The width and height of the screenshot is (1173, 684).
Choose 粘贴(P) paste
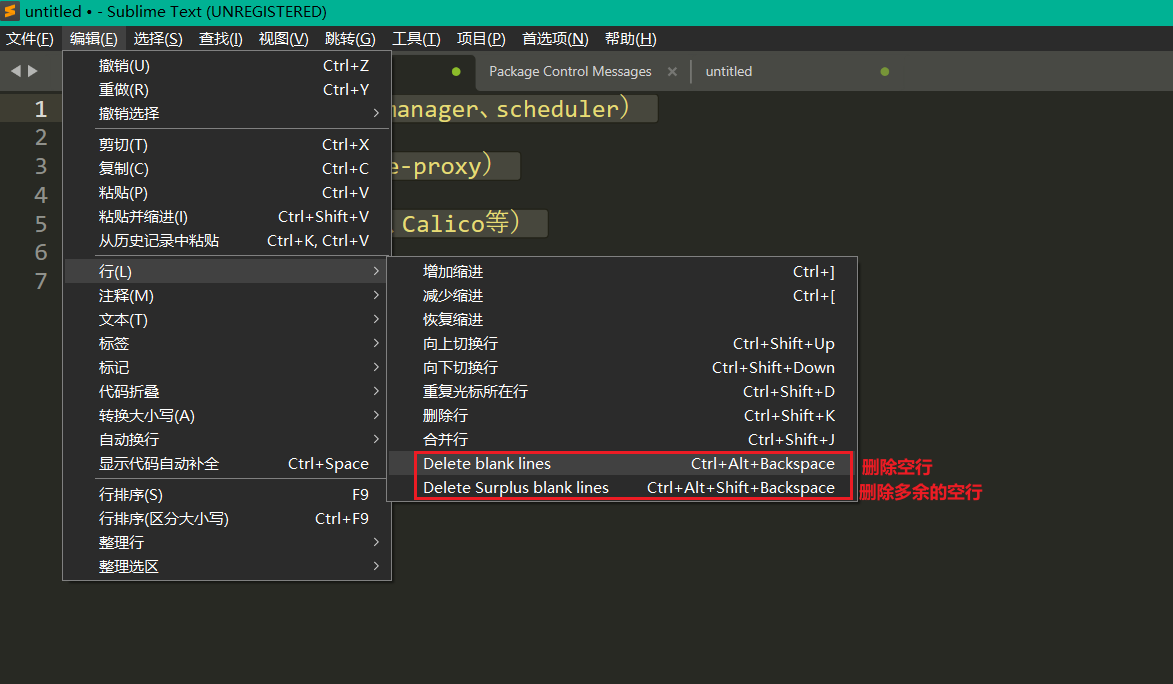227,193
